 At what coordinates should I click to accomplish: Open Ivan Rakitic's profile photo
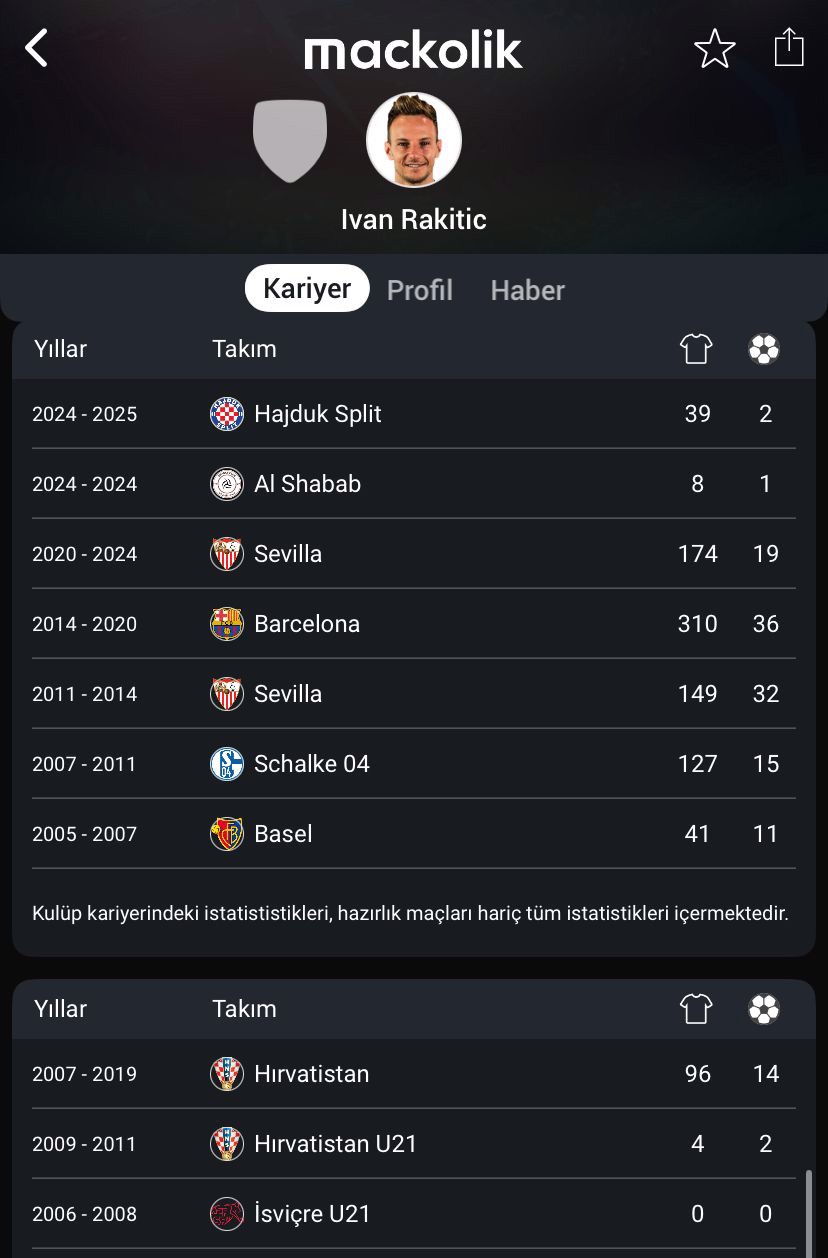coord(414,140)
